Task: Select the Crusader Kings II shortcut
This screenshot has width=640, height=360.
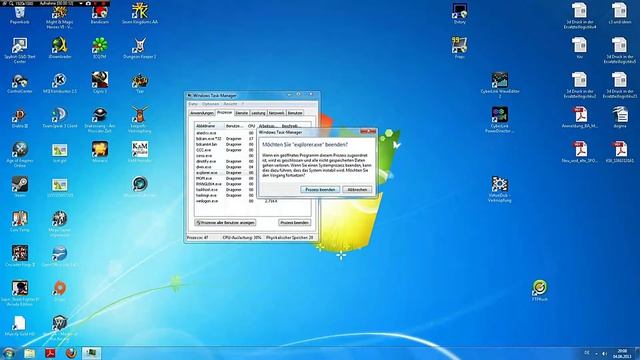Action: point(20,256)
